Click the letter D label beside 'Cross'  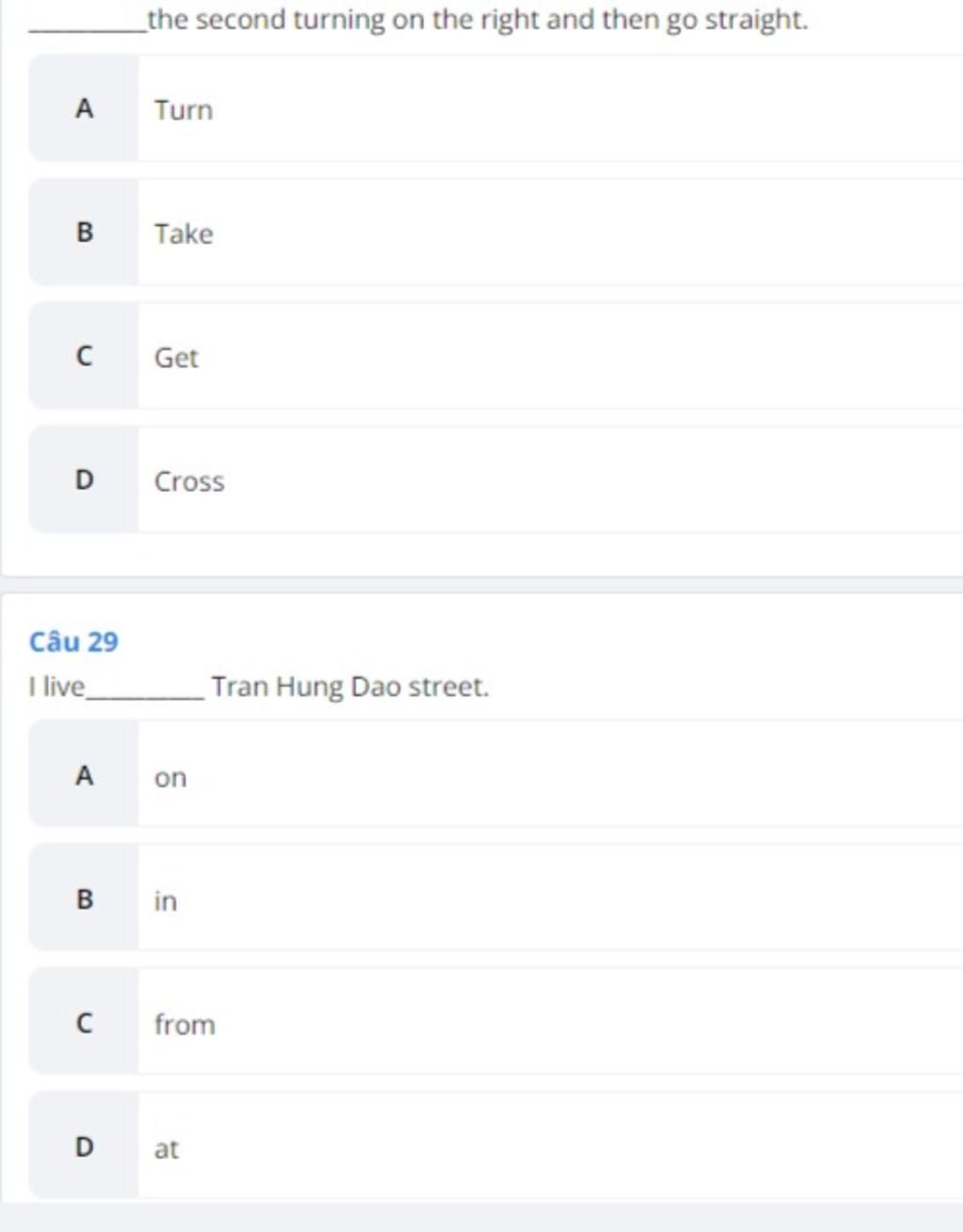84,481
